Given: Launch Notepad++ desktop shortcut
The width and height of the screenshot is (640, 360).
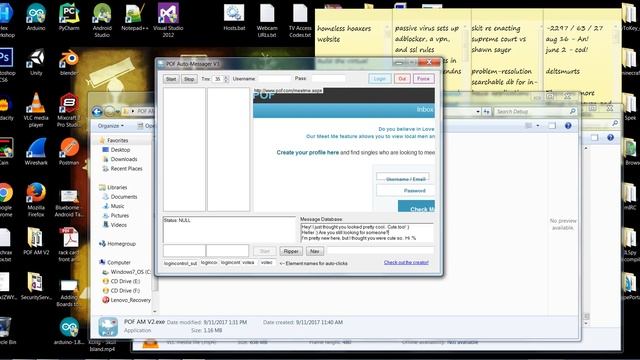Looking at the screenshot, I should (x=134, y=17).
